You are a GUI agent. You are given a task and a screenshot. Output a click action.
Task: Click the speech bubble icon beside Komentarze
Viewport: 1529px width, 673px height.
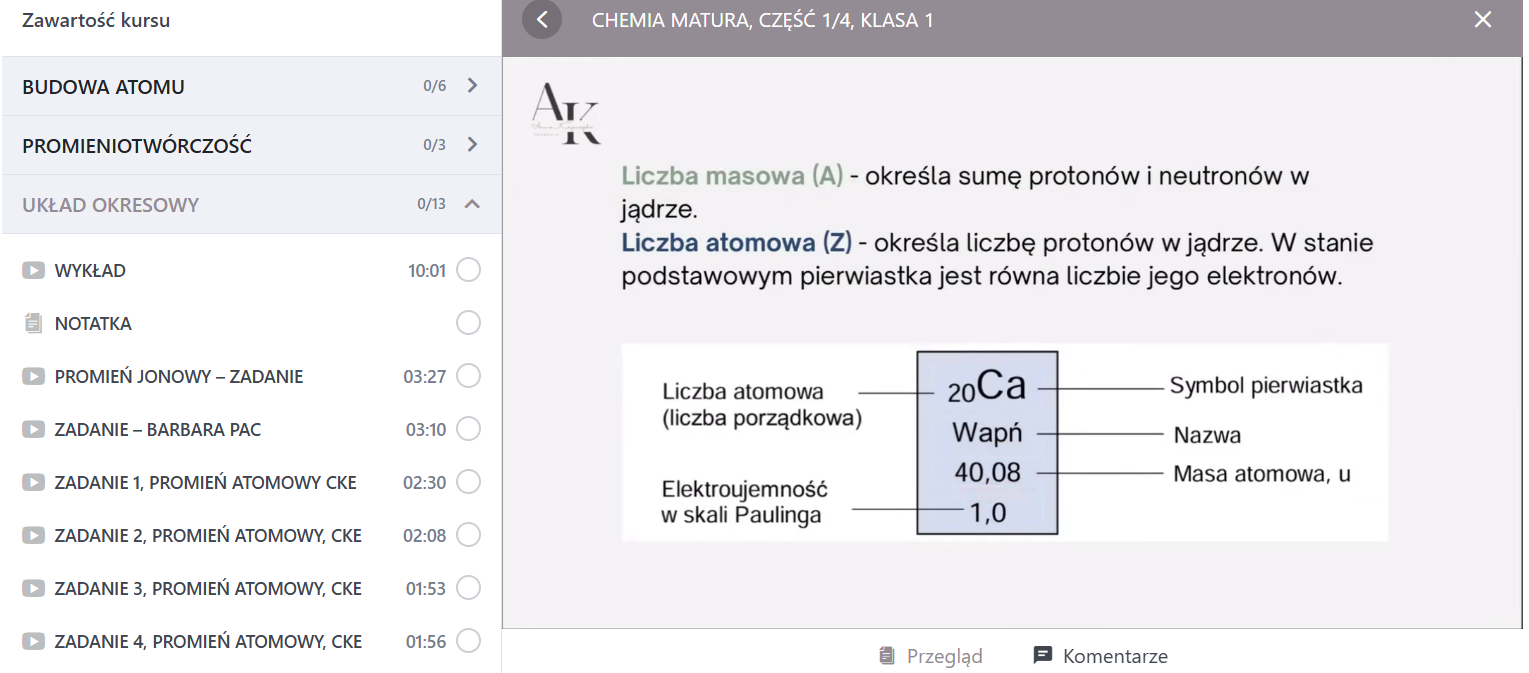1041,655
